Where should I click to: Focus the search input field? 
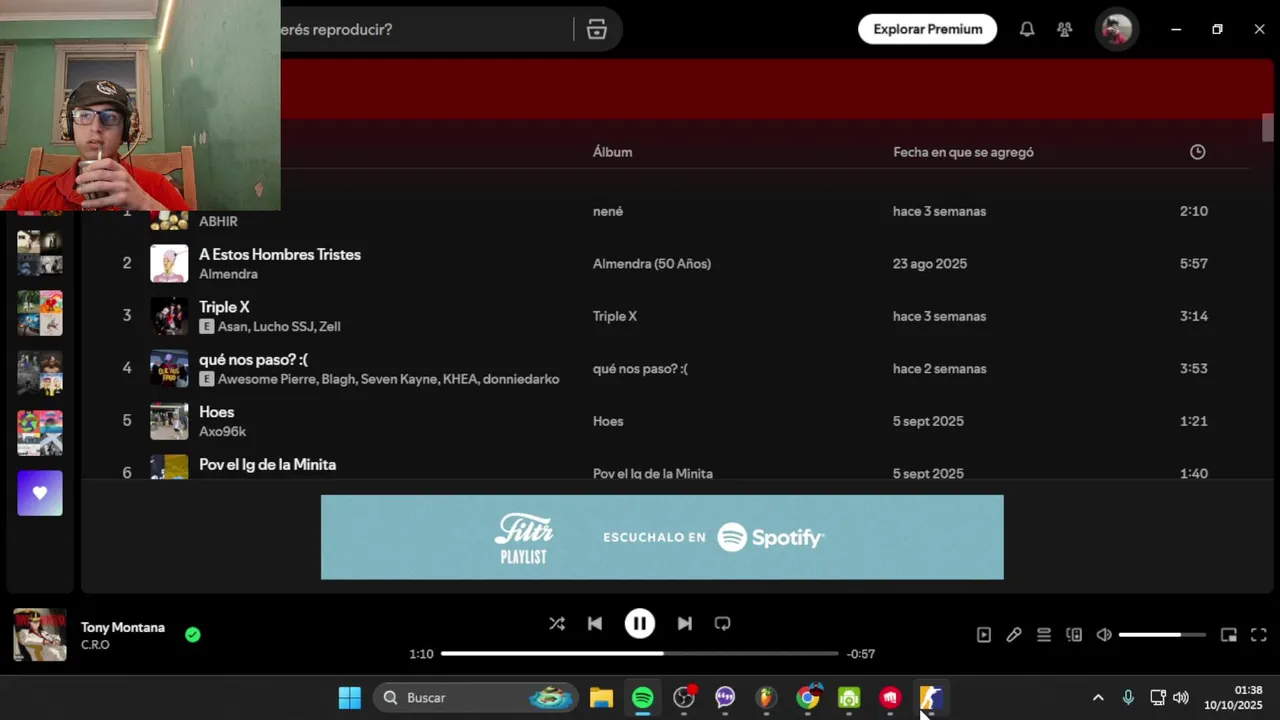click(425, 29)
